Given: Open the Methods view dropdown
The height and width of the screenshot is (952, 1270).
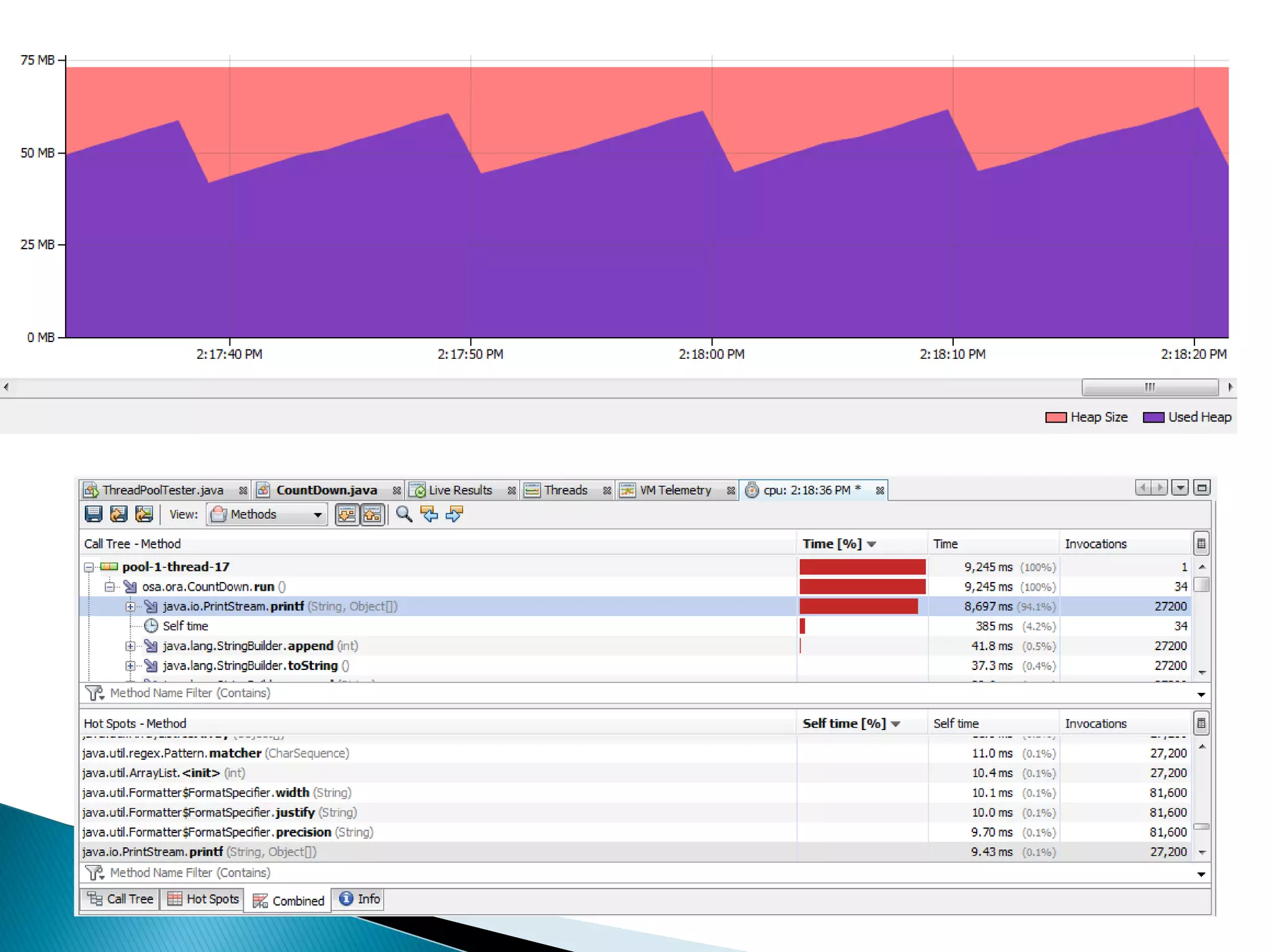Looking at the screenshot, I should tap(267, 514).
